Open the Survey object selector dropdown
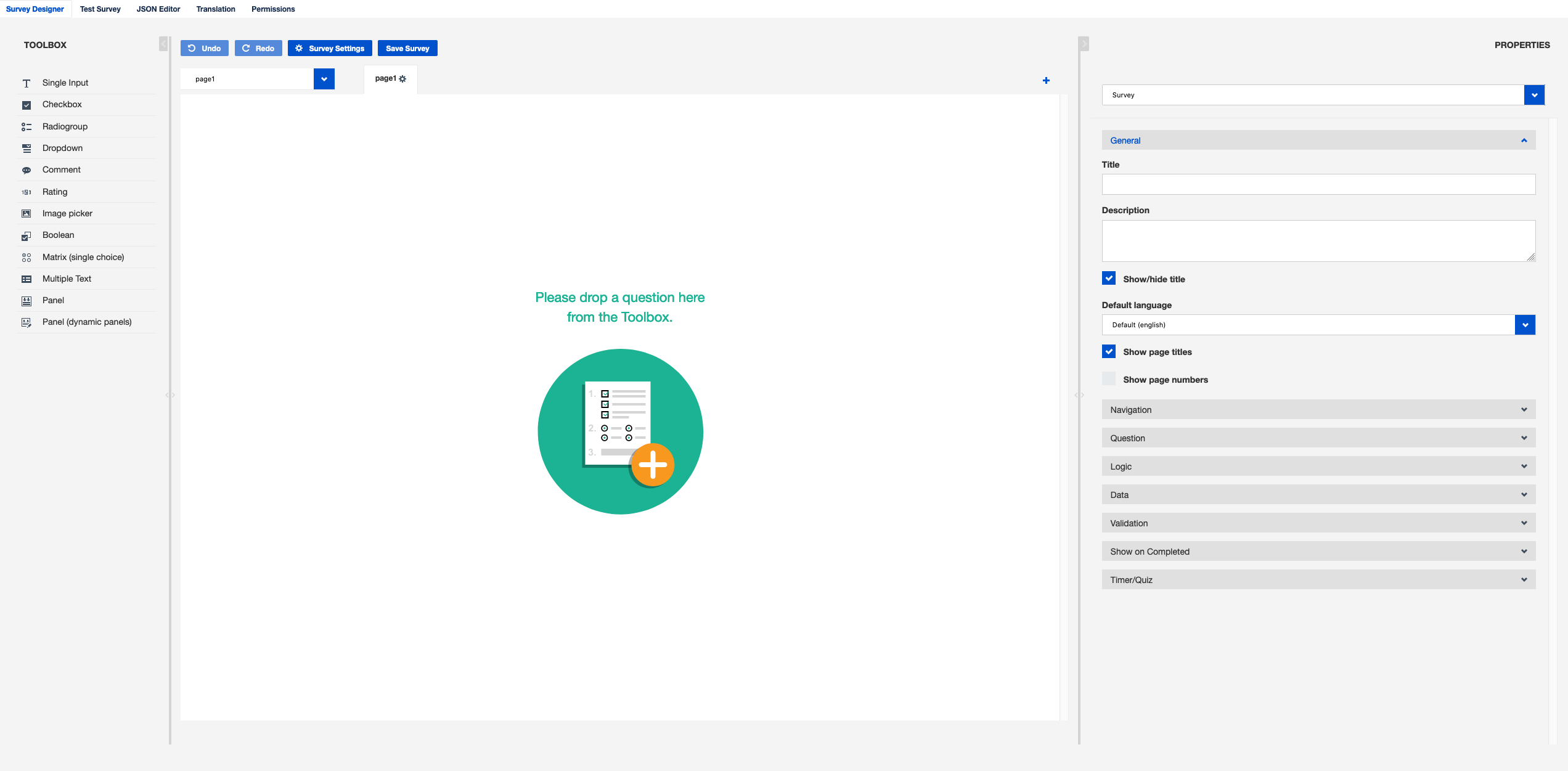 1534,95
